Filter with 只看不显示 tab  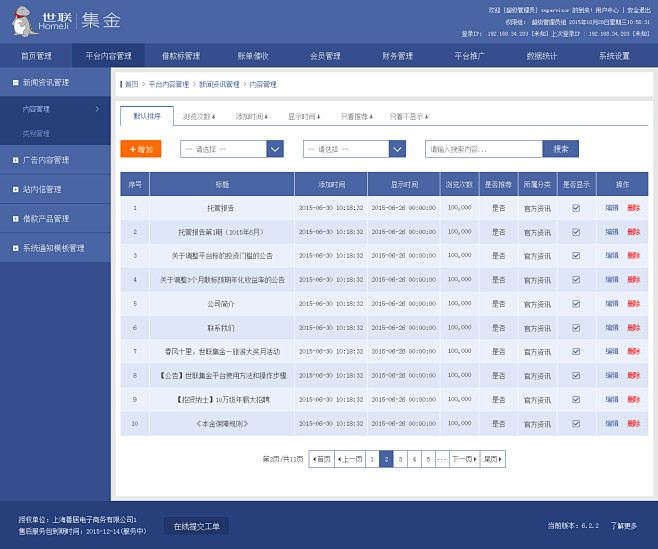coord(409,116)
